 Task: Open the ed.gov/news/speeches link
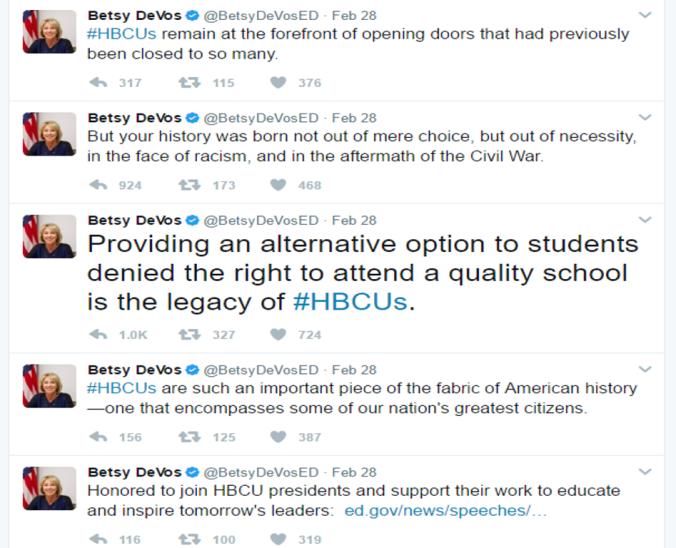(x=445, y=510)
